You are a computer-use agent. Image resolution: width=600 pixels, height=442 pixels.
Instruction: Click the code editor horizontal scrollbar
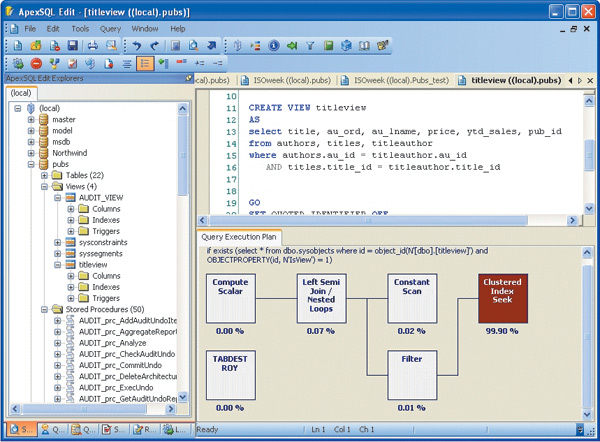(x=367, y=220)
